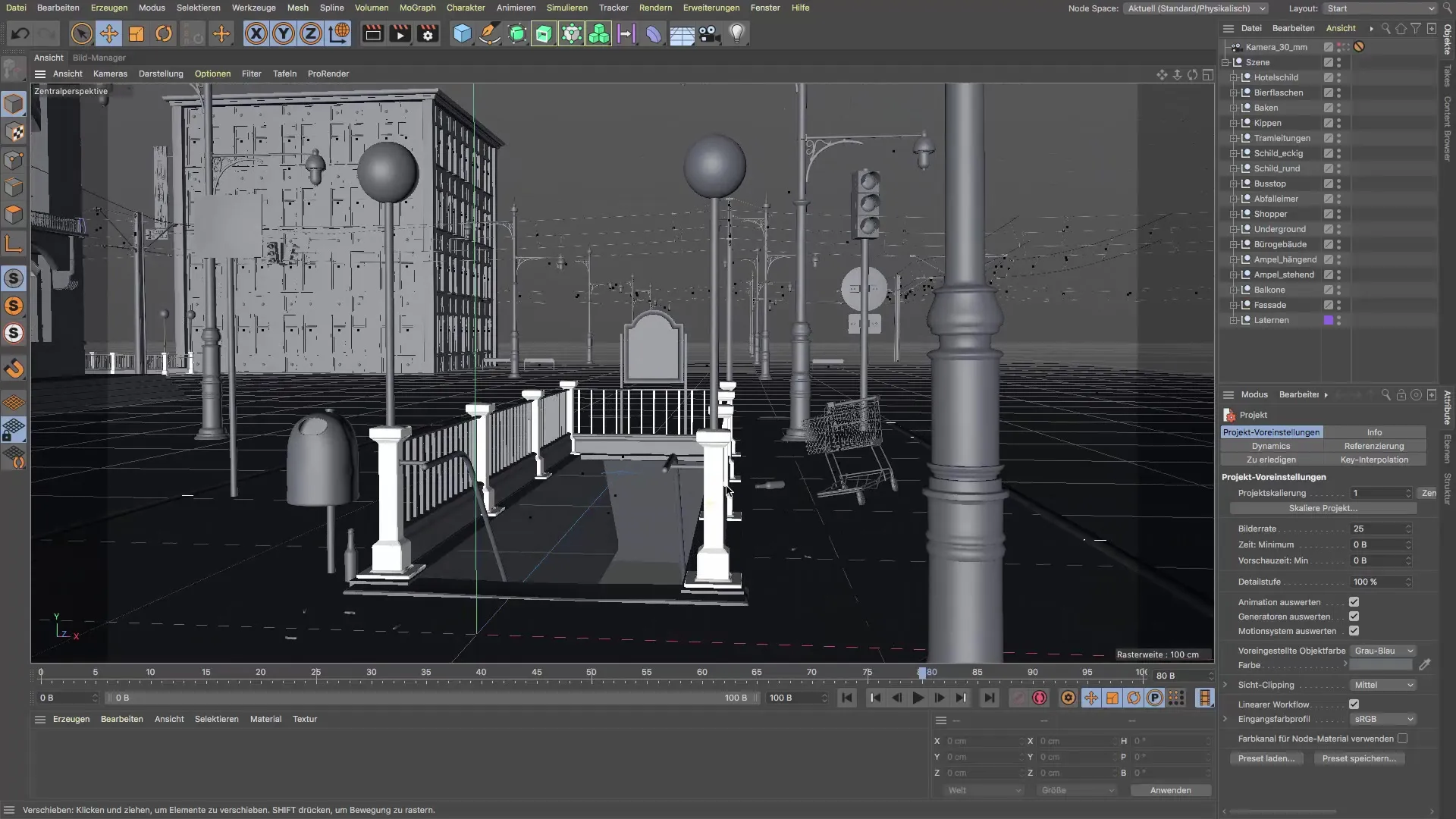
Task: Toggle Z axis lock
Action: pos(311,33)
